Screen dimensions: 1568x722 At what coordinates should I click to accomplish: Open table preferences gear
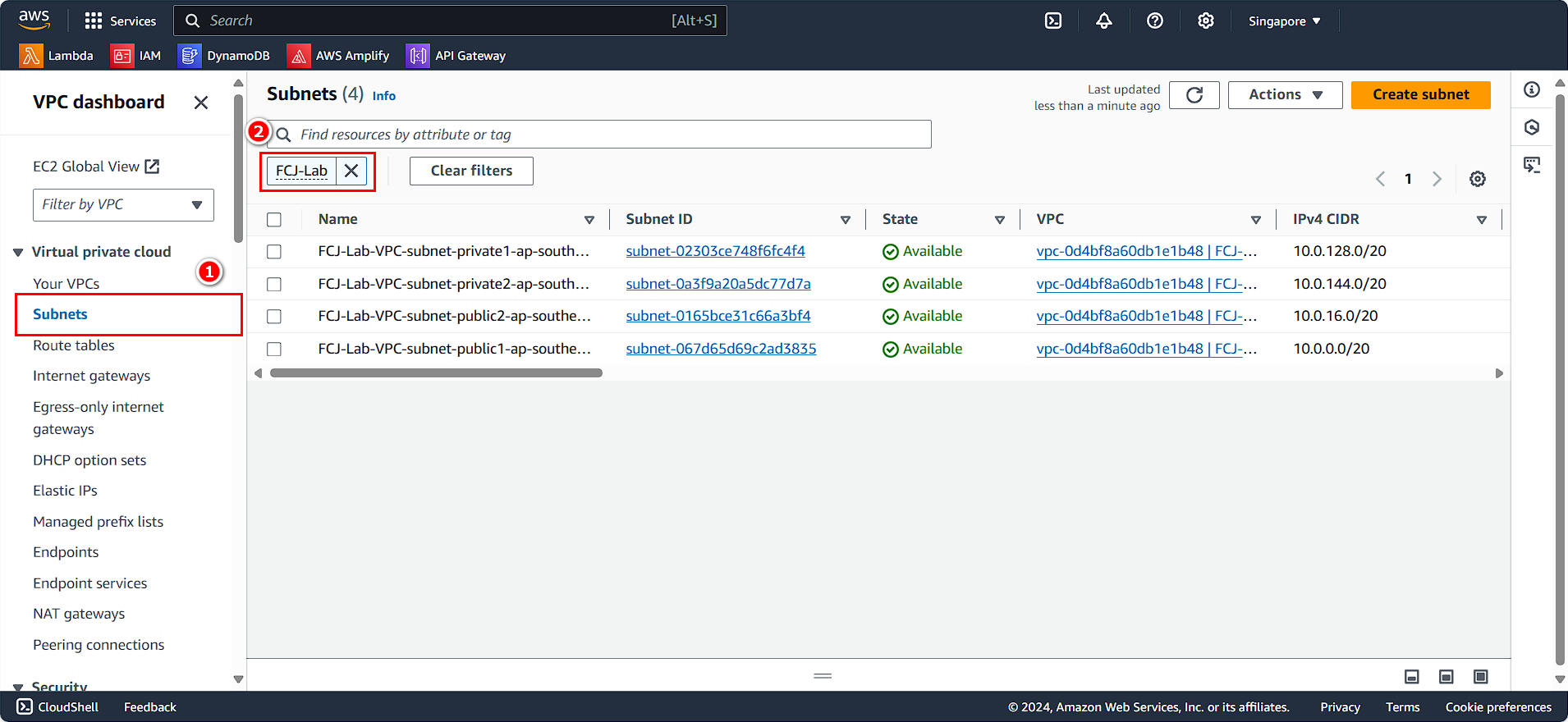[x=1478, y=179]
